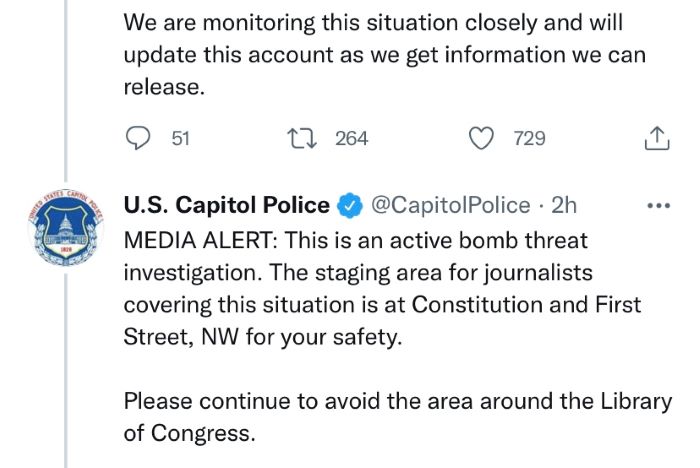The image size is (700, 468).
Task: Click the thread line above the avatar
Action: click(x=66, y=91)
